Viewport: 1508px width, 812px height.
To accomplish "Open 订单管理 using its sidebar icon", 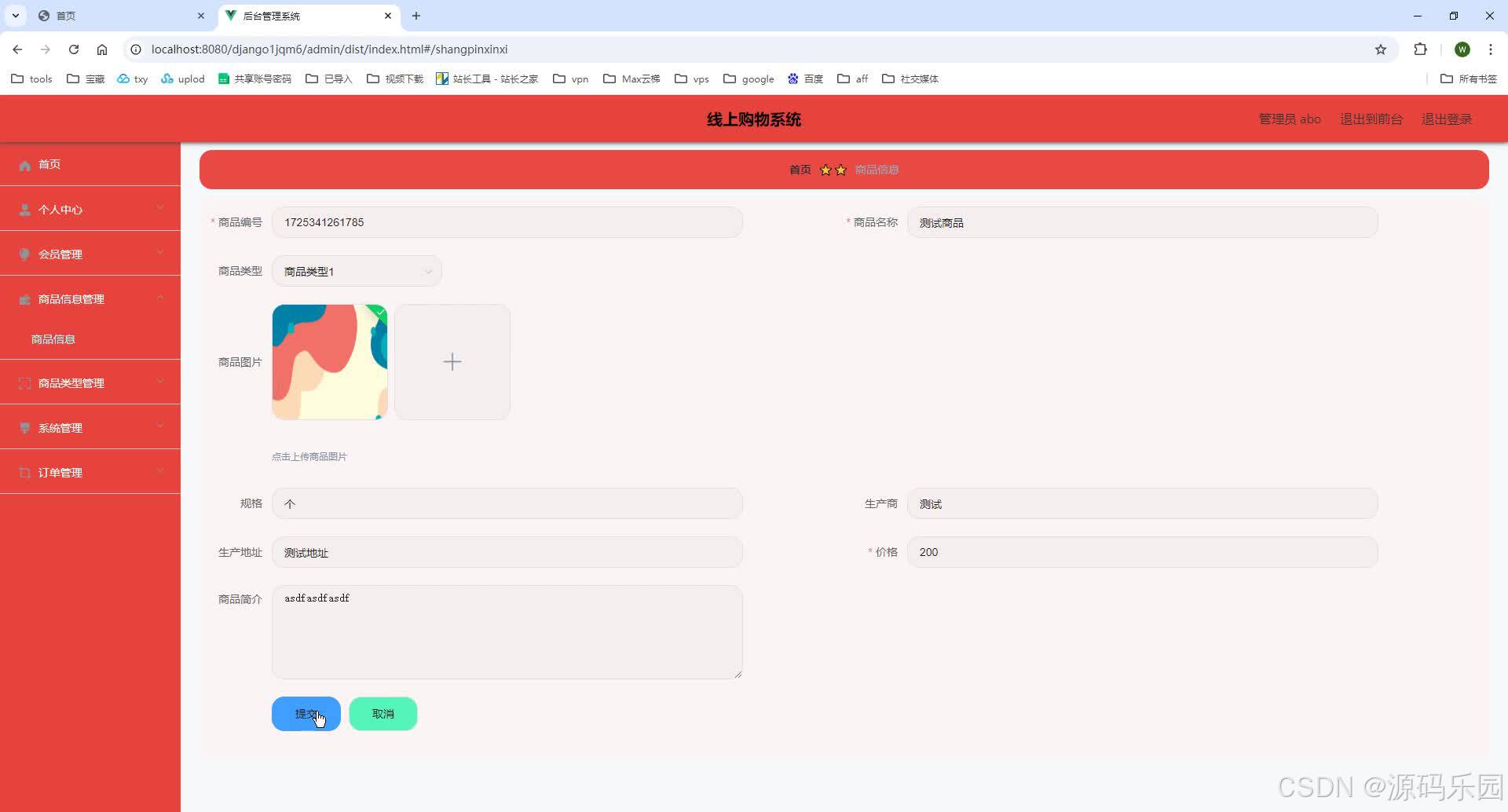I will 24,472.
